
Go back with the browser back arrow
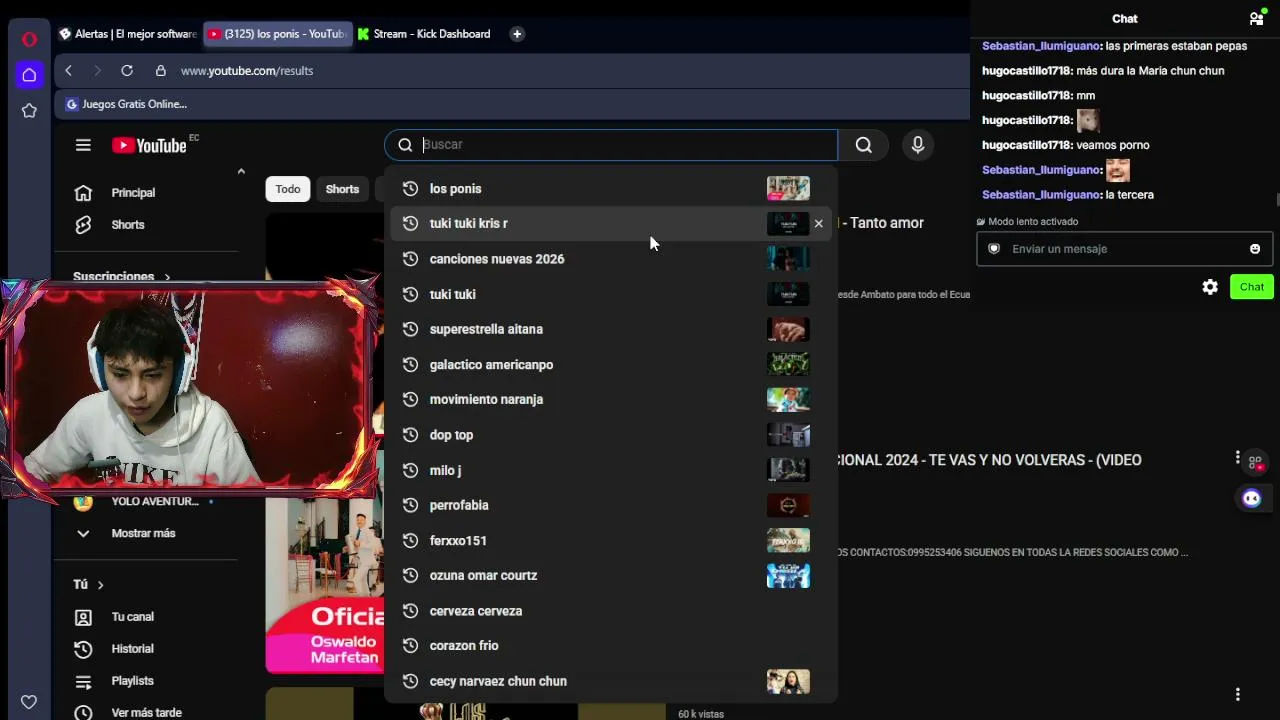(68, 71)
